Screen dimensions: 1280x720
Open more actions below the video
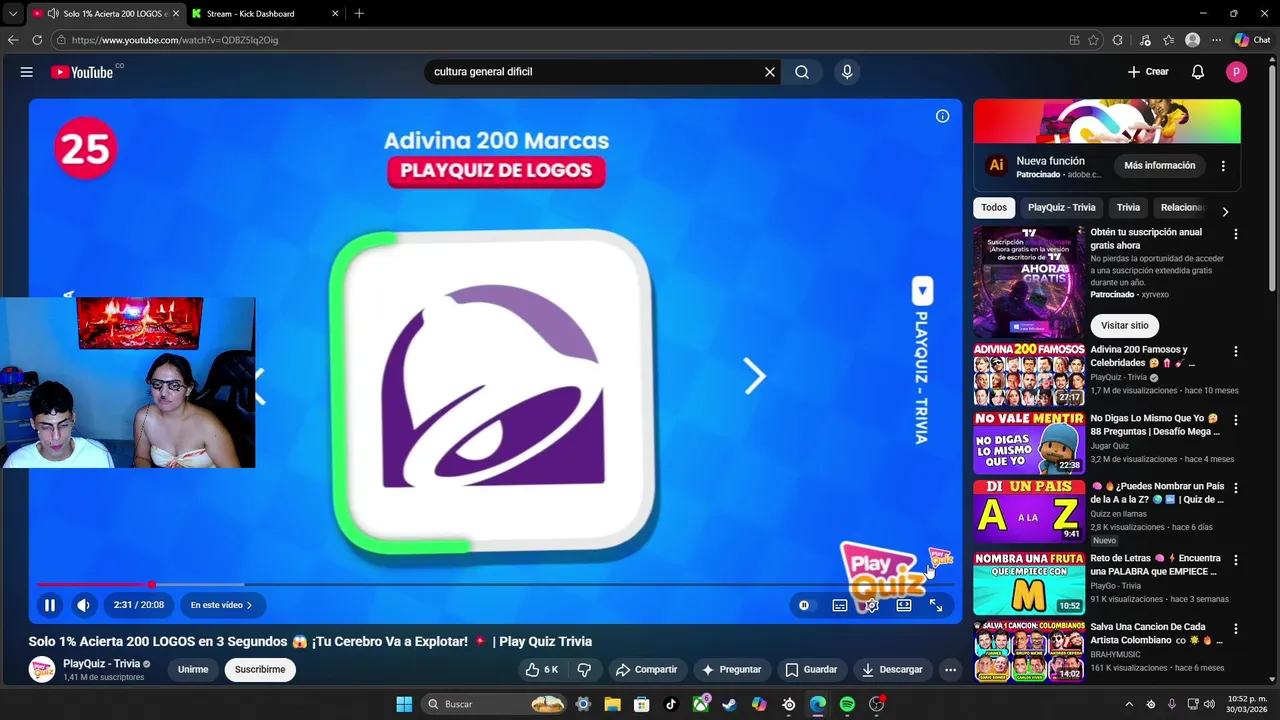[x=951, y=670]
